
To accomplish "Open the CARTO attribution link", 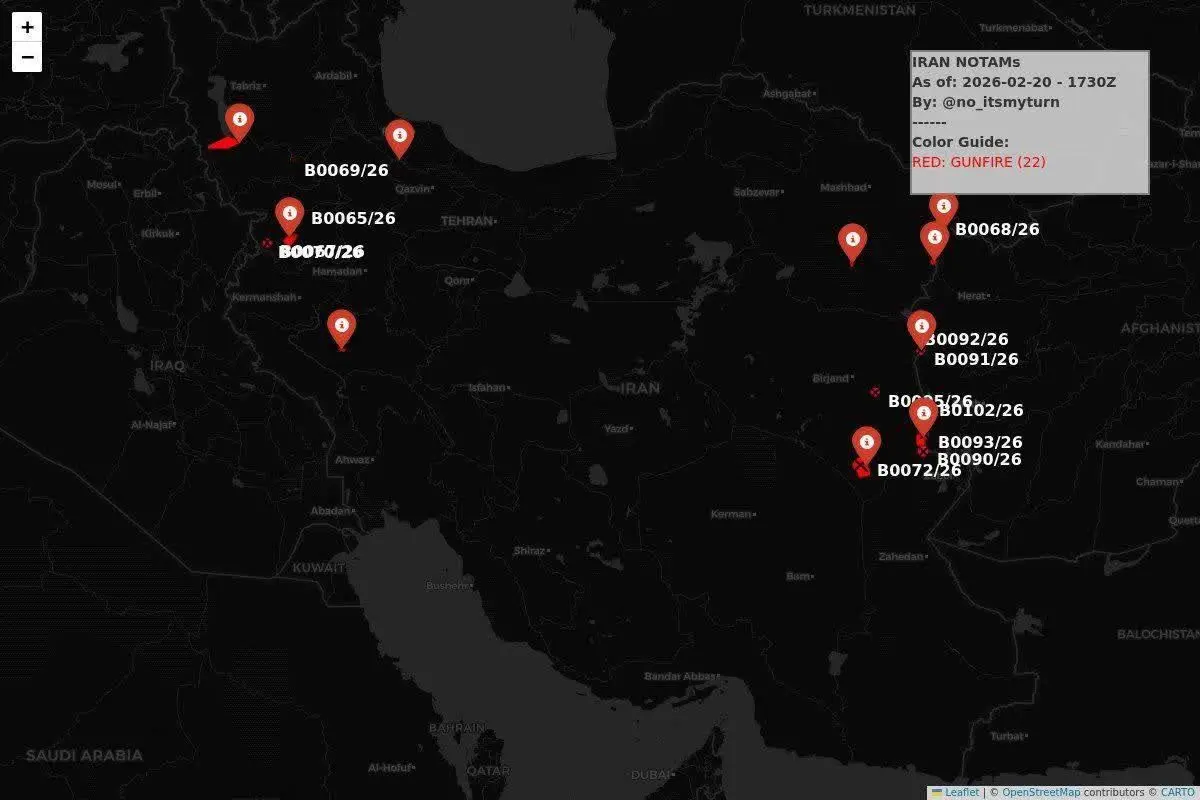I will 1177,792.
